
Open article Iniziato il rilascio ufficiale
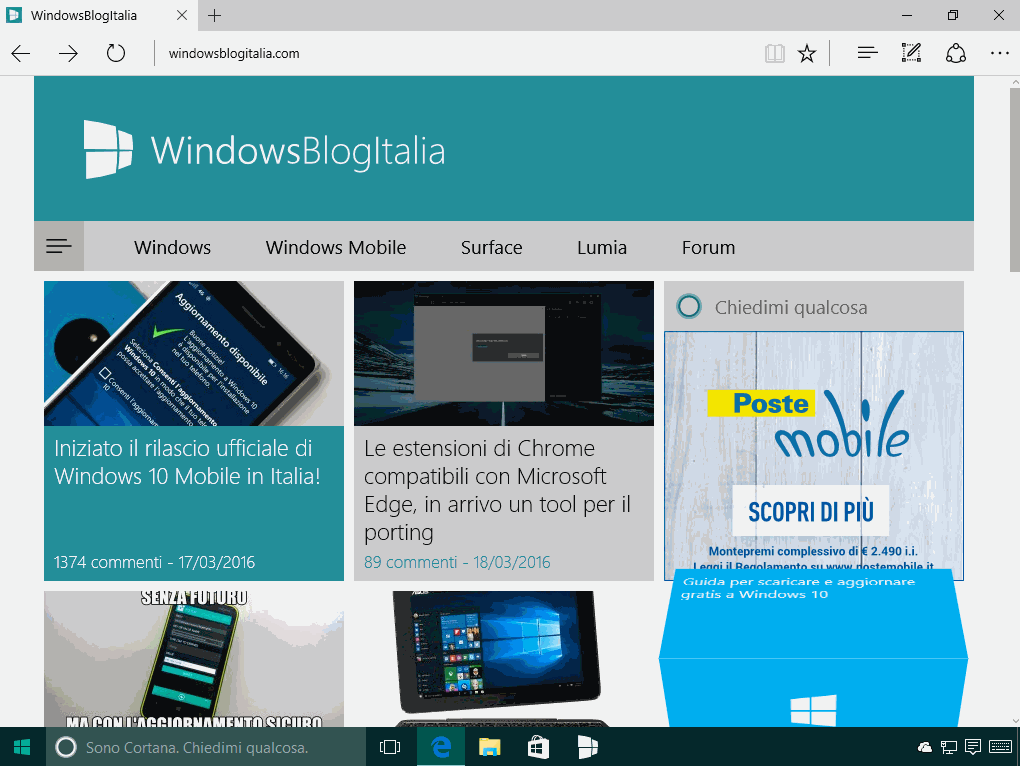click(187, 462)
